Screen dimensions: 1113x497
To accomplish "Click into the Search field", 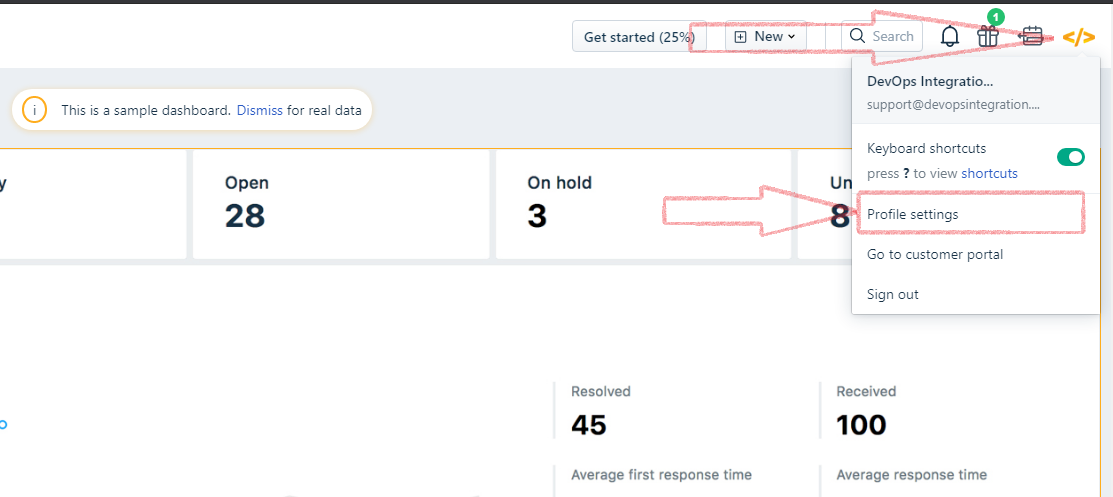I will pyautogui.click(x=882, y=36).
